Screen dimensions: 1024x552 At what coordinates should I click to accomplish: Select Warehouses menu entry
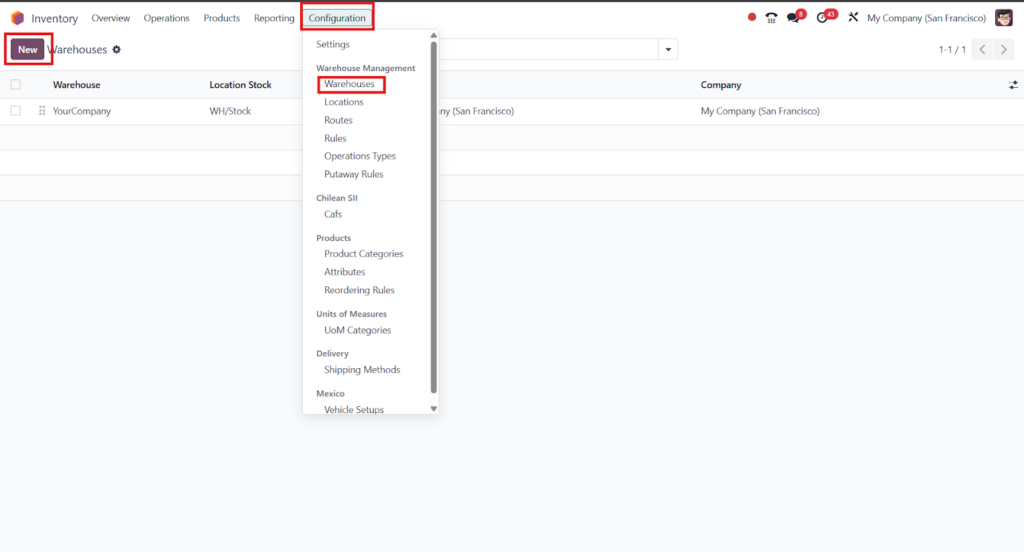[349, 84]
